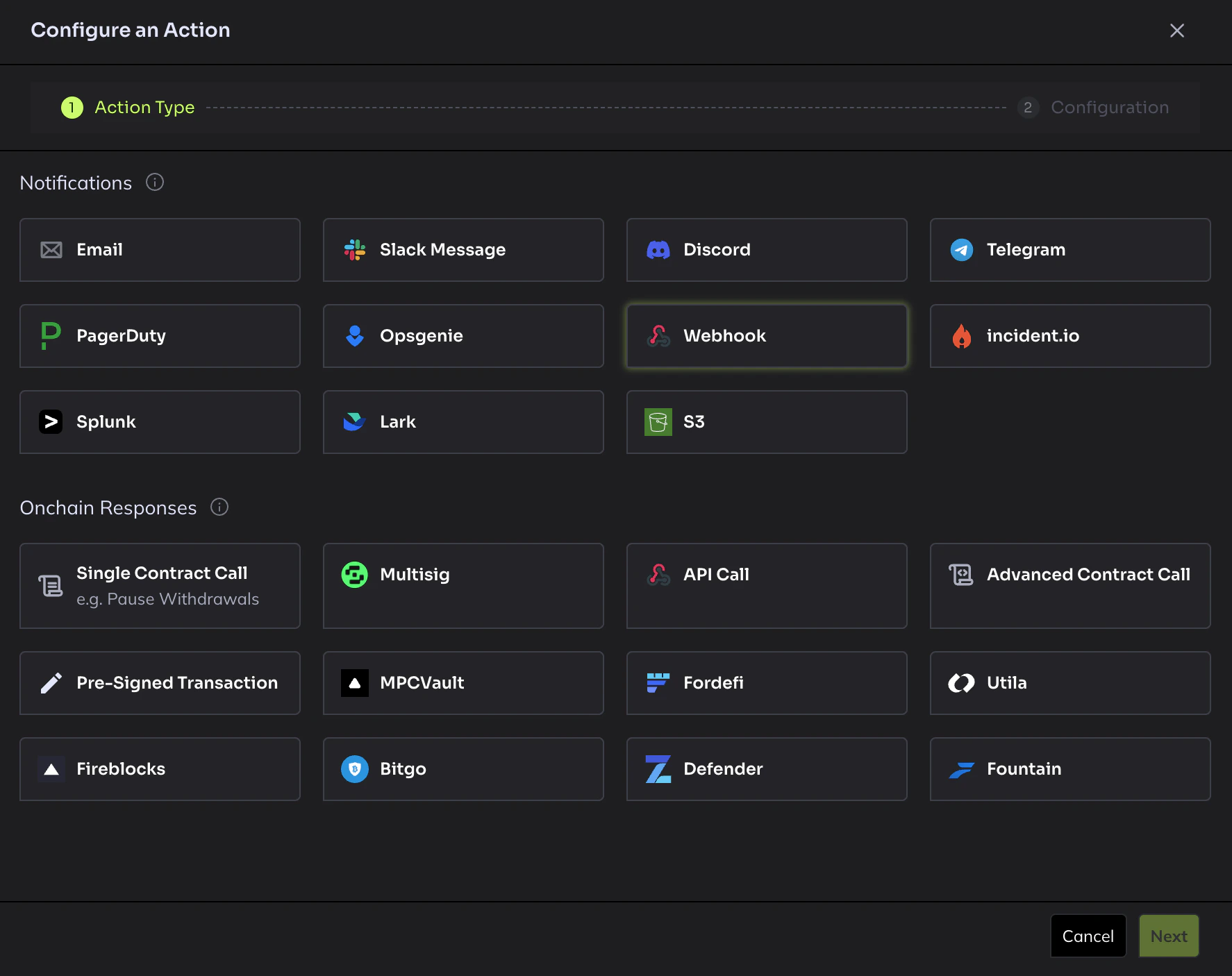This screenshot has width=1232, height=976.
Task: Click the step 2 number badge
Action: click(1028, 108)
